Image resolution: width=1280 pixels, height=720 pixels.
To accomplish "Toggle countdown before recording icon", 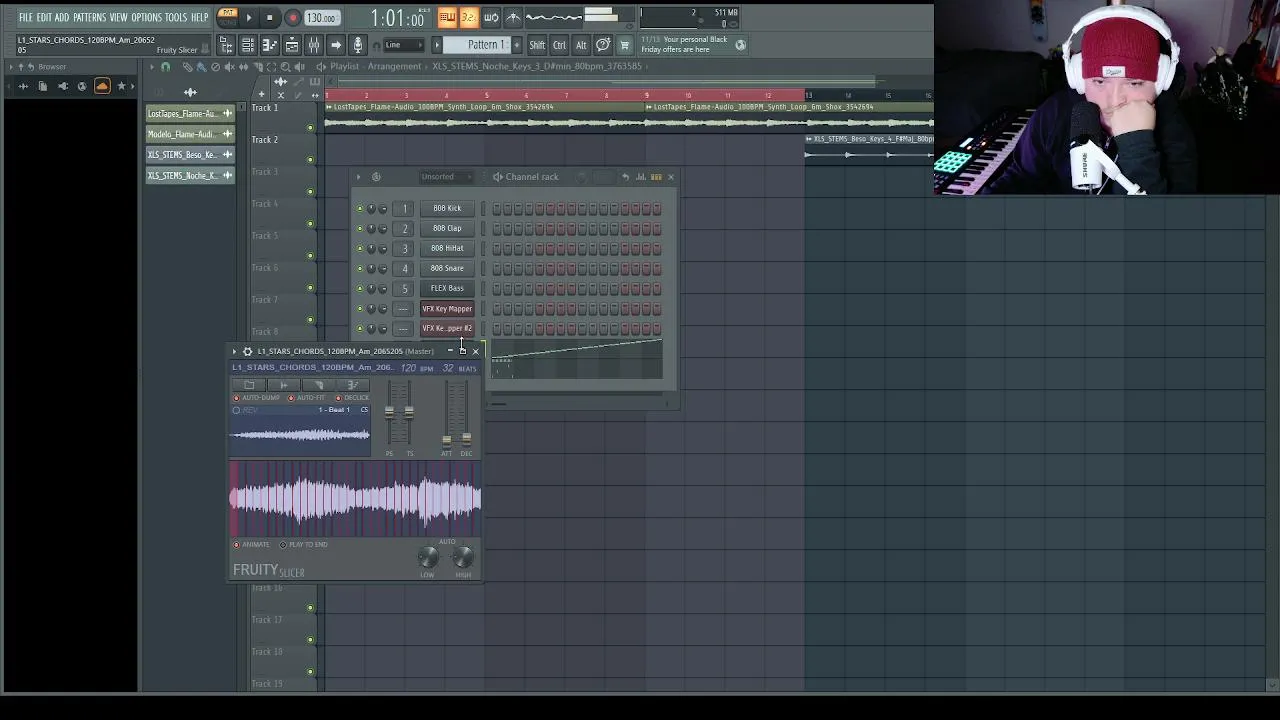I will click(469, 18).
